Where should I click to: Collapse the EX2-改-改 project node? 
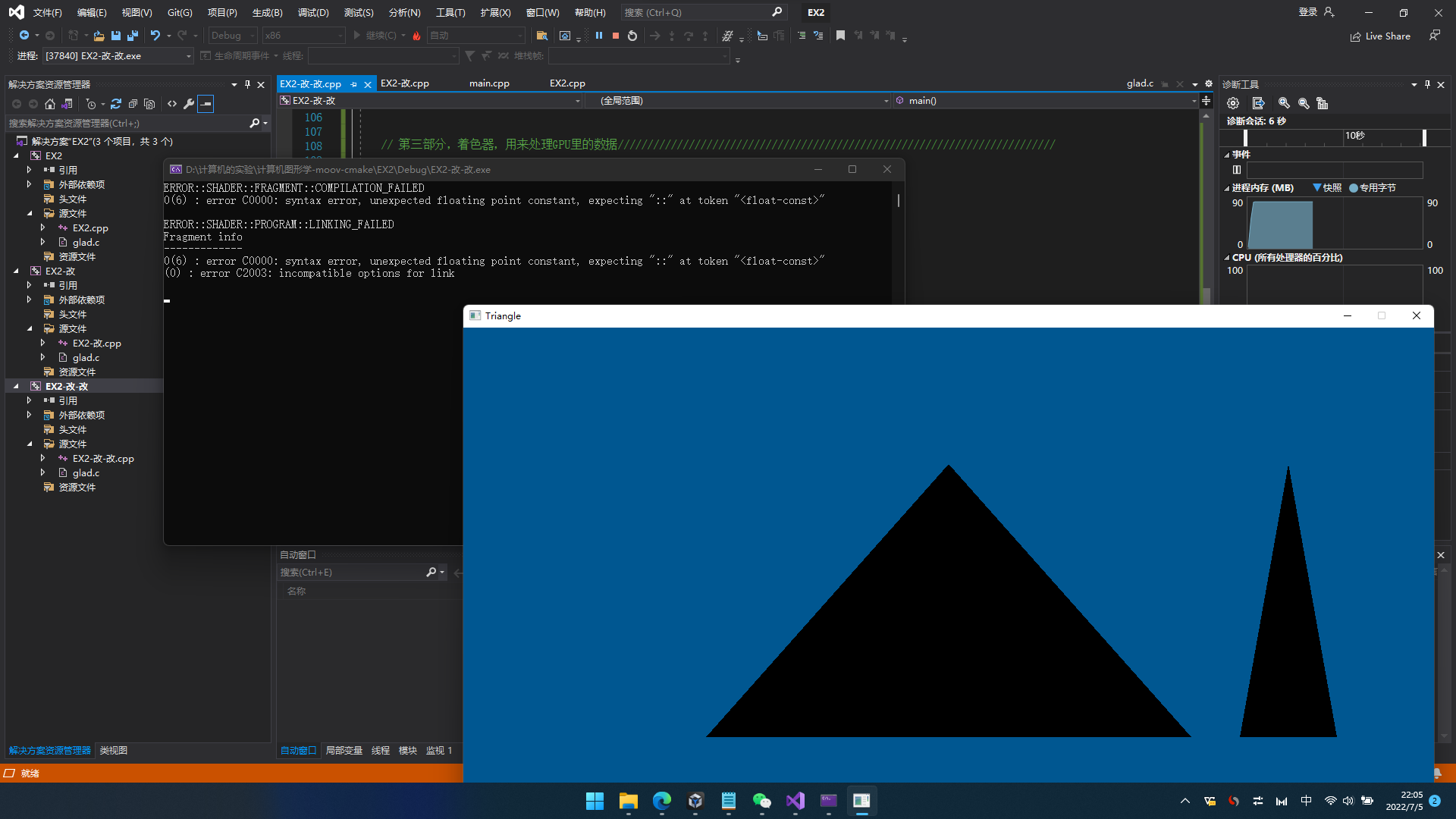tap(17, 386)
